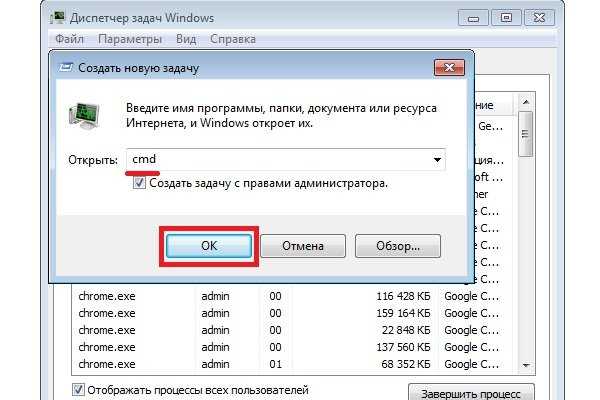Click the Обзор... browse button
Viewport: 600px width, 400px height.
click(x=398, y=246)
